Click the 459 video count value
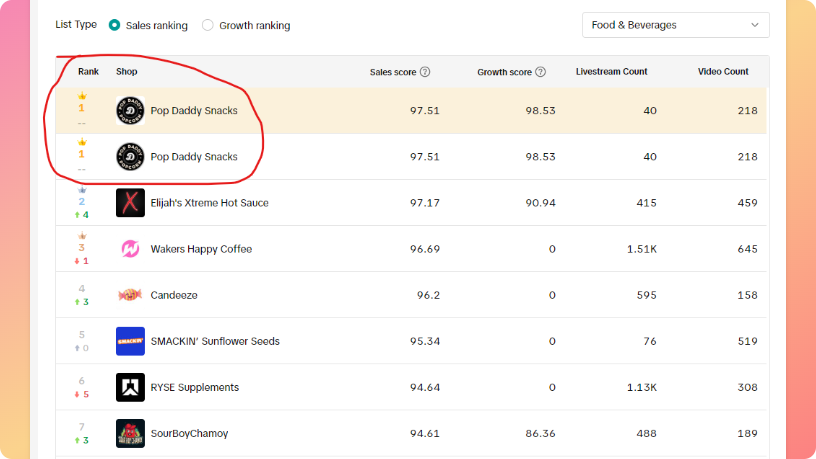816x459 pixels. (747, 203)
